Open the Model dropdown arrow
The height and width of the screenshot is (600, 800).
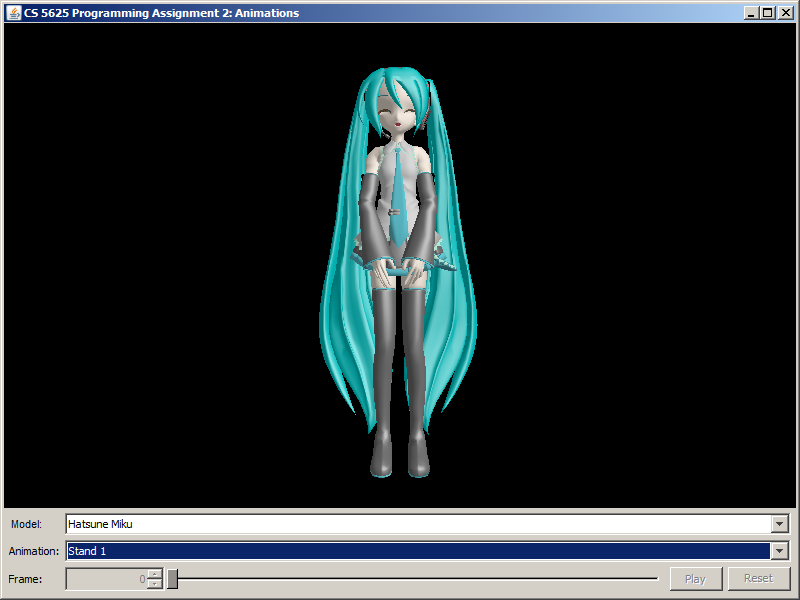coord(780,524)
